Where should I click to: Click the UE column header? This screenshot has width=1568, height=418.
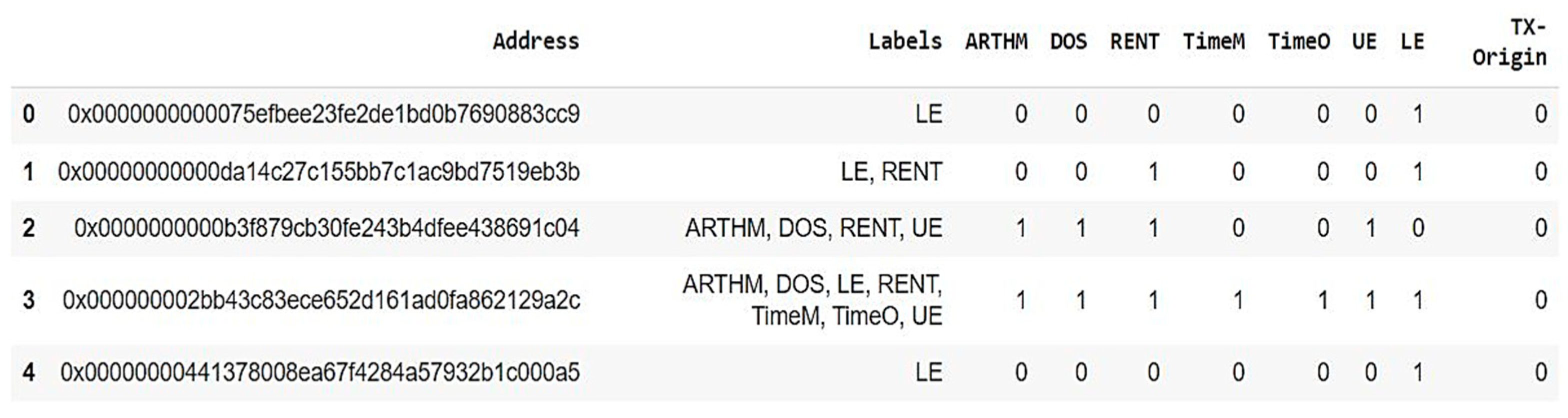(x=1364, y=42)
